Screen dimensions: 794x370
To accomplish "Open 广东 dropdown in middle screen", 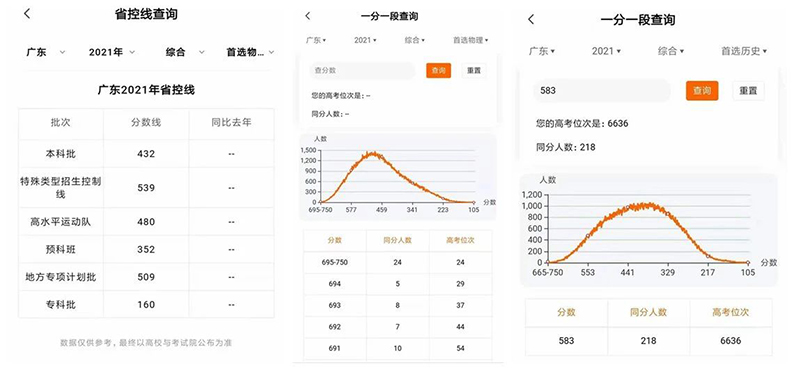I will pyautogui.click(x=316, y=40).
